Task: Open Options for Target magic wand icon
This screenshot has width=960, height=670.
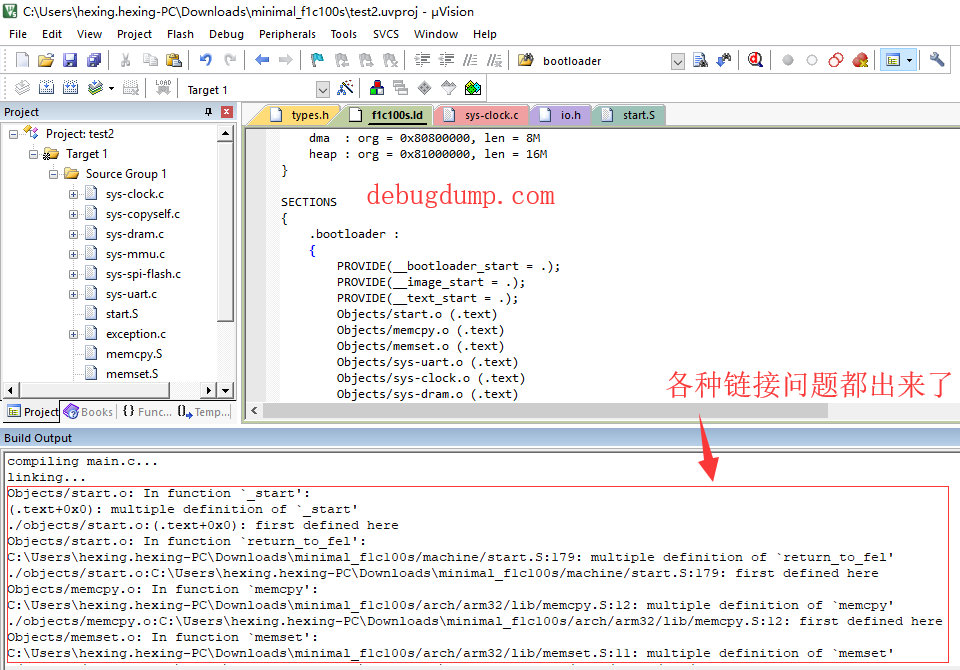Action: 345,88
